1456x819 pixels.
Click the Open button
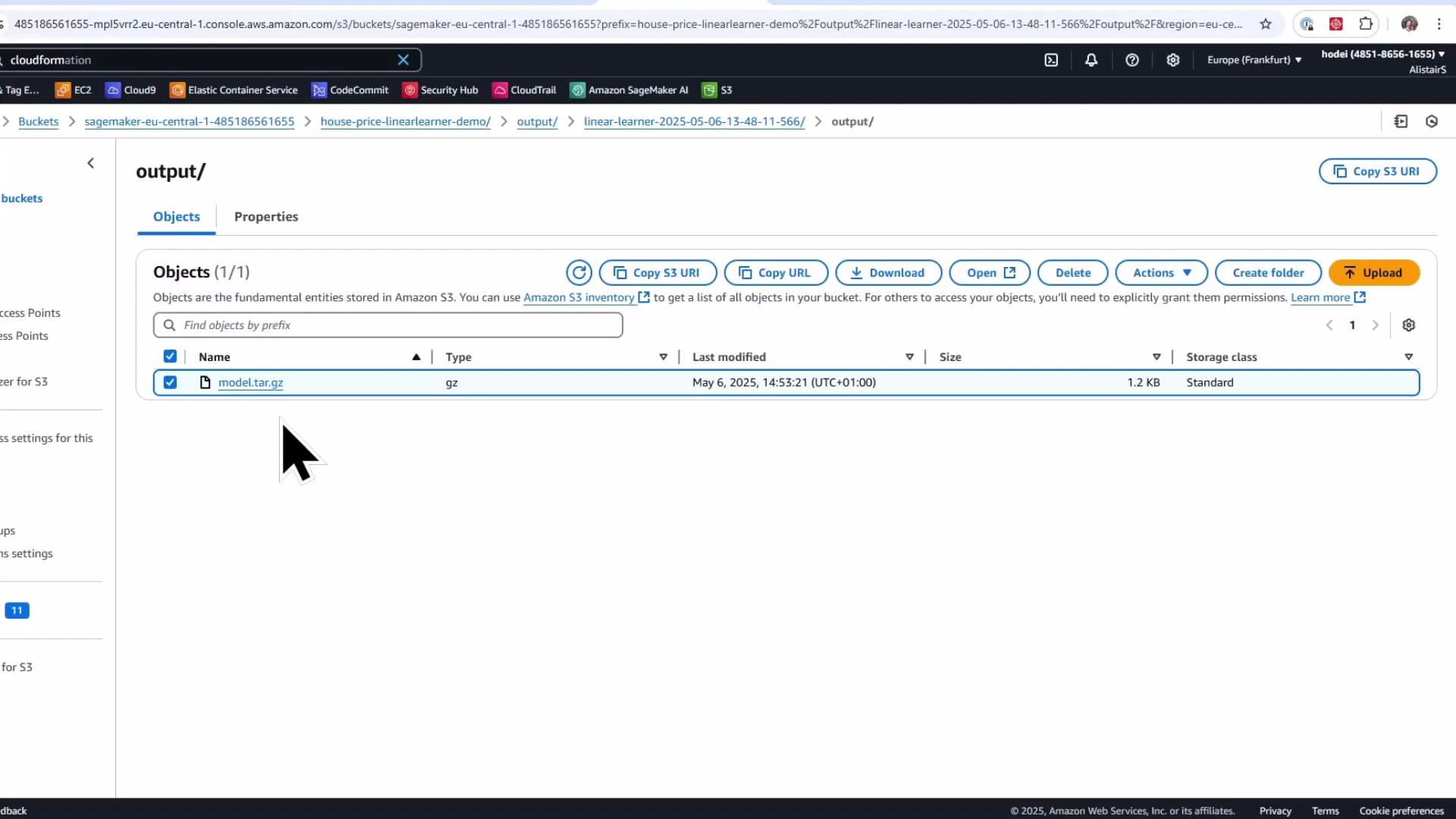[x=990, y=273]
